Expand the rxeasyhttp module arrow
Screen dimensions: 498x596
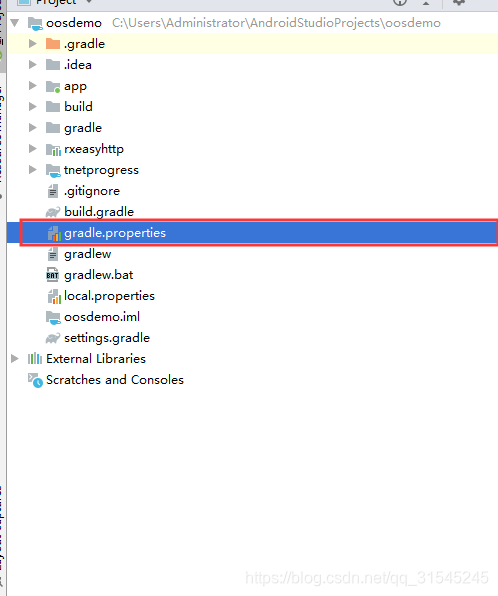33,149
